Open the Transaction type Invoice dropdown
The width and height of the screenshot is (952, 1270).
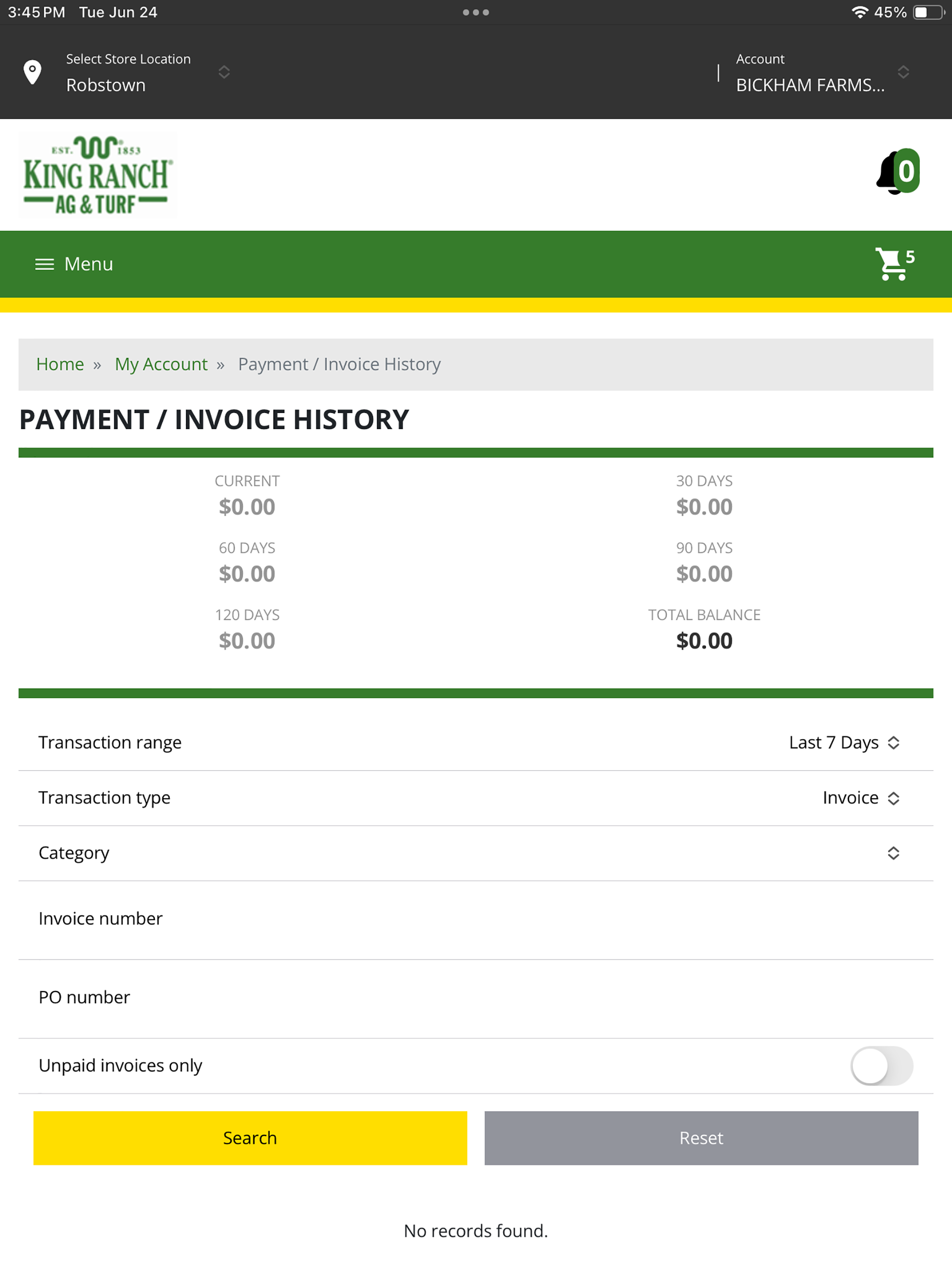pos(861,797)
